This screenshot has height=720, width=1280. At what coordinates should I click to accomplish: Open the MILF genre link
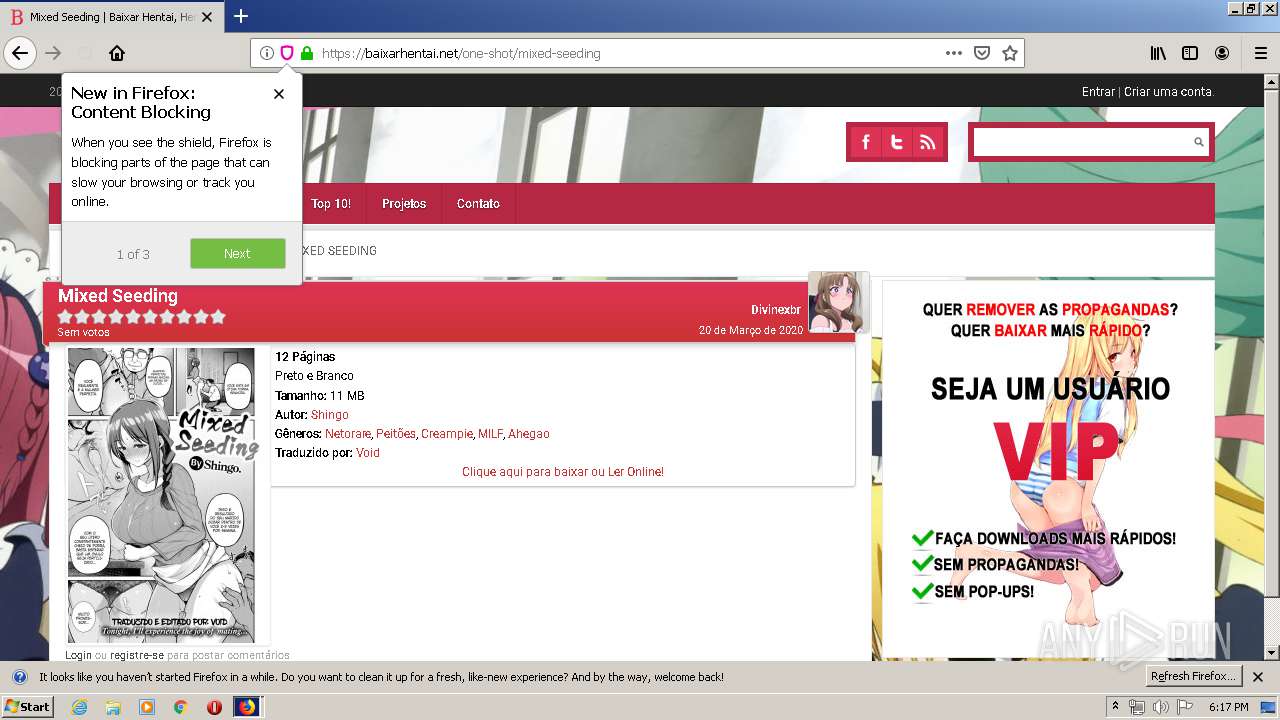click(x=490, y=433)
